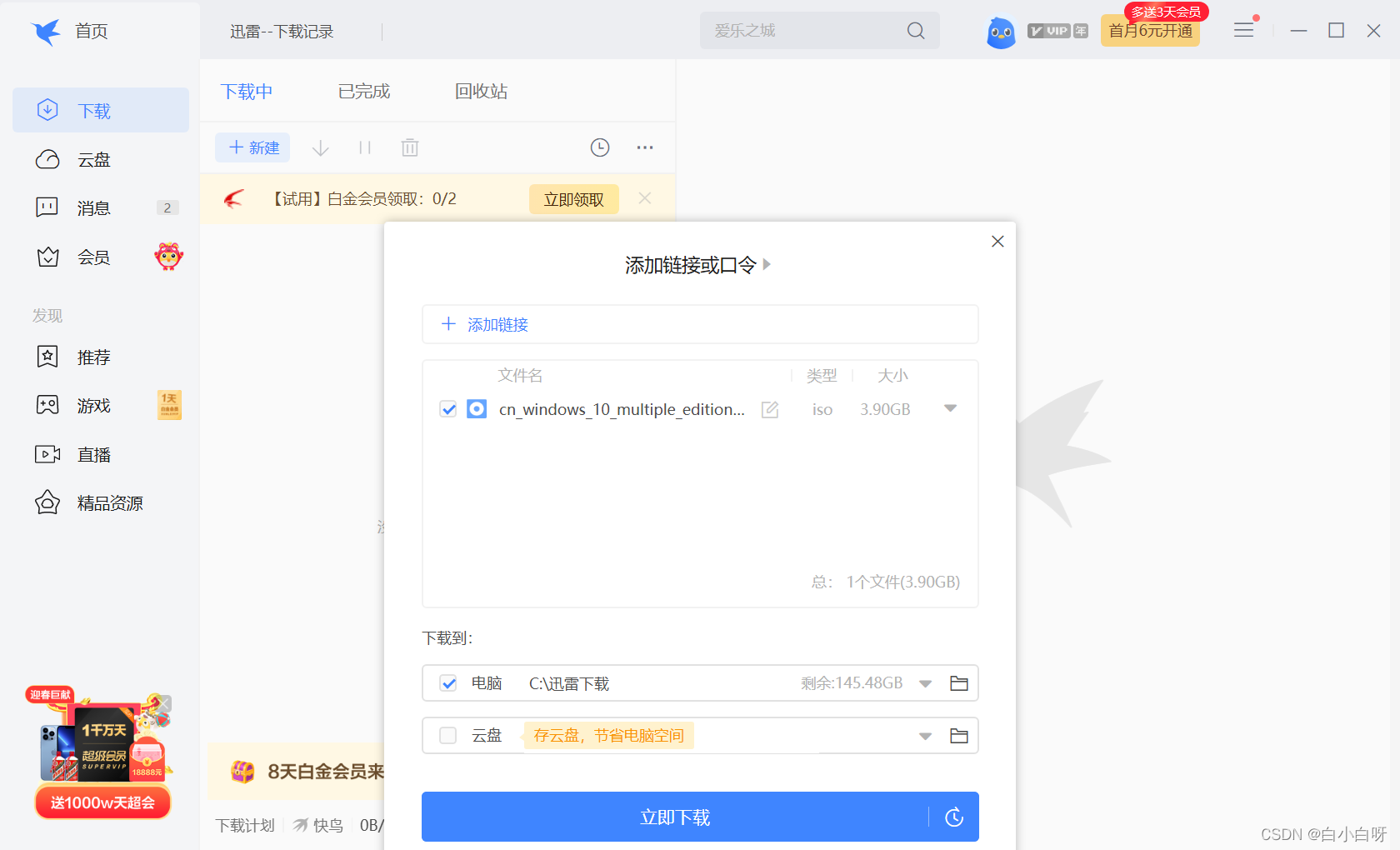Click the rename edit icon beside the filename
1400x850 pixels.
(x=770, y=409)
